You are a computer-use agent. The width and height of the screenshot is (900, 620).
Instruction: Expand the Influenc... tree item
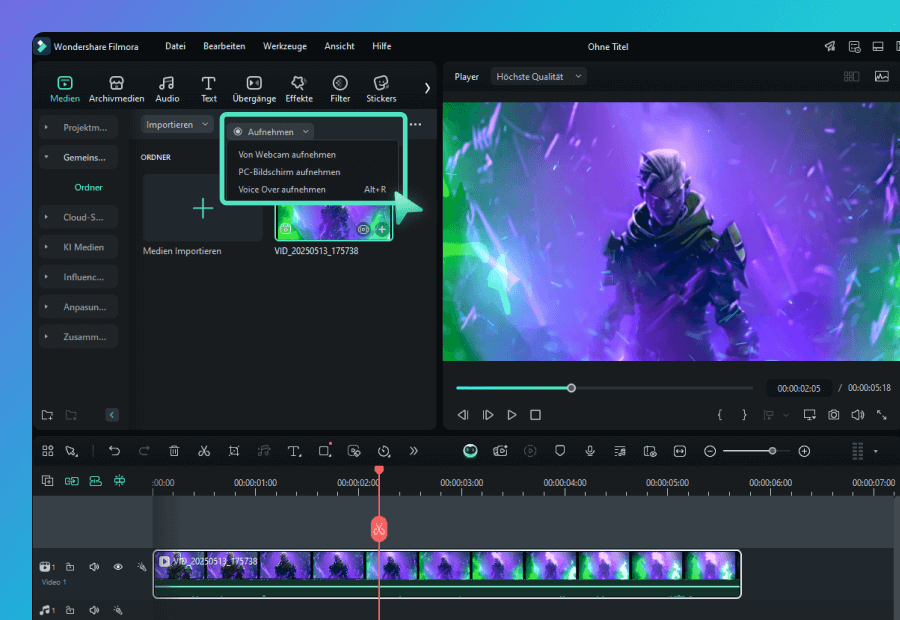[x=79, y=277]
